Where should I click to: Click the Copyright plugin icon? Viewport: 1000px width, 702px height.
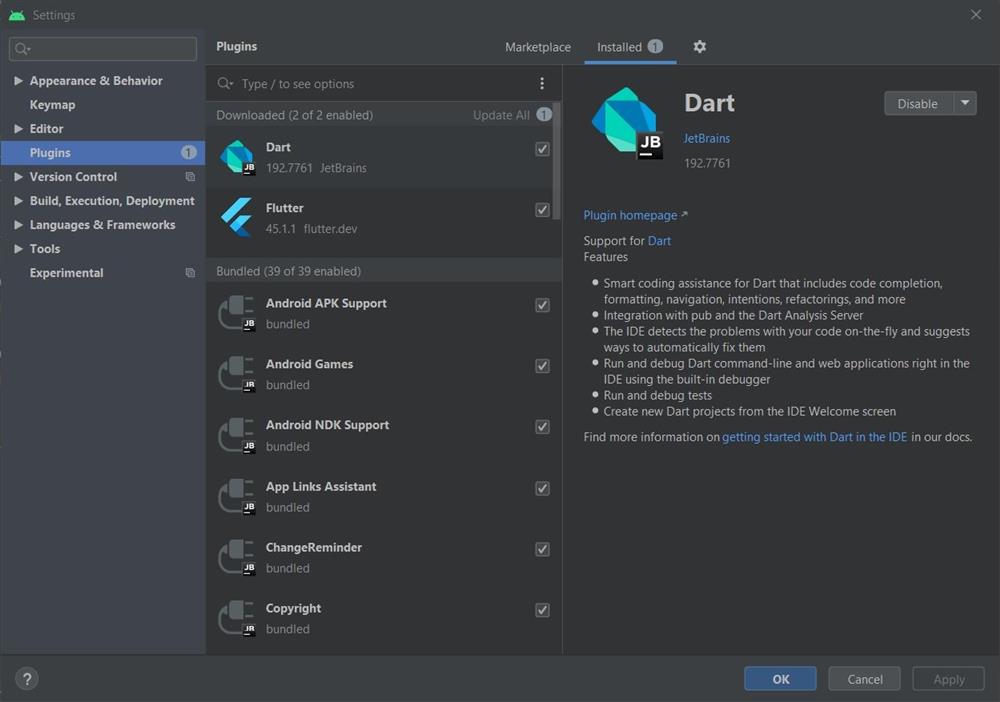(x=237, y=618)
